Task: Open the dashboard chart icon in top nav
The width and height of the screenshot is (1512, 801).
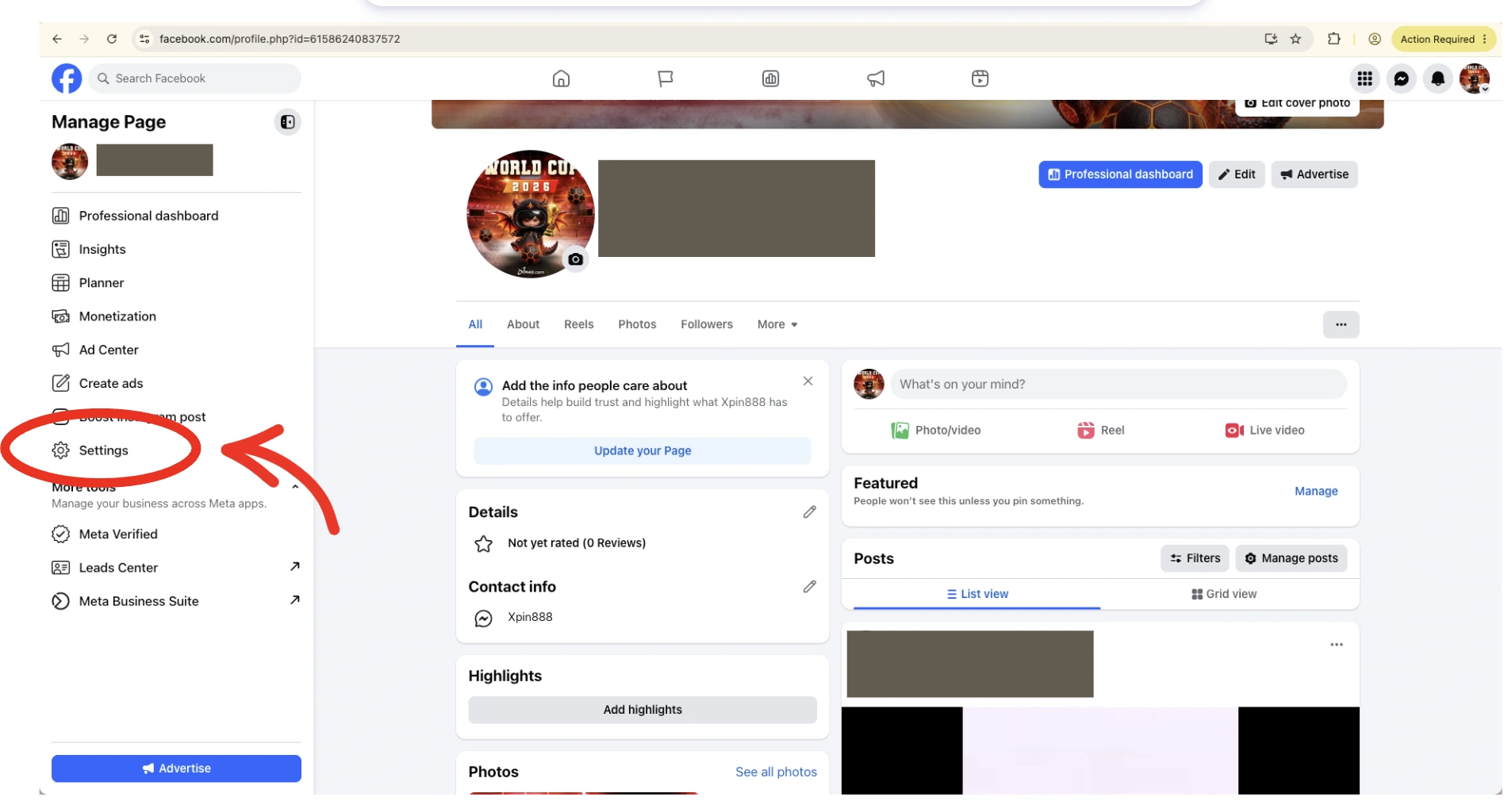Action: pyautogui.click(x=770, y=79)
